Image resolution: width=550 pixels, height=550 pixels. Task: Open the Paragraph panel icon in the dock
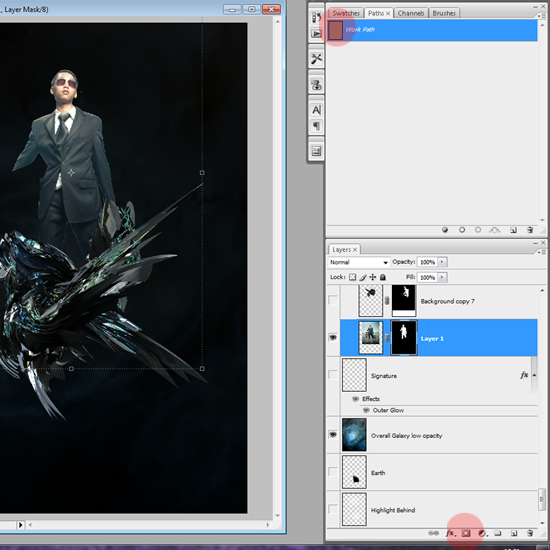pyautogui.click(x=316, y=126)
